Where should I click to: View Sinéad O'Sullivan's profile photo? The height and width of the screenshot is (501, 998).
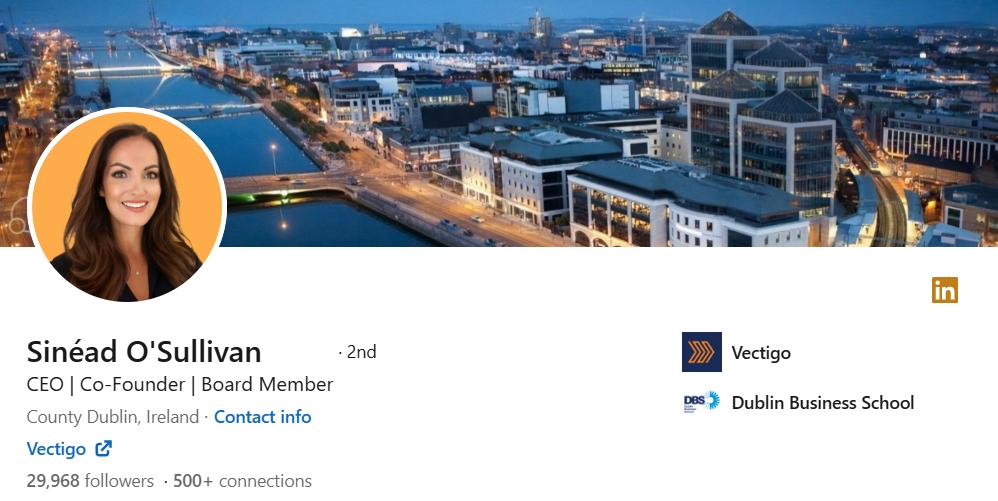[x=127, y=205]
